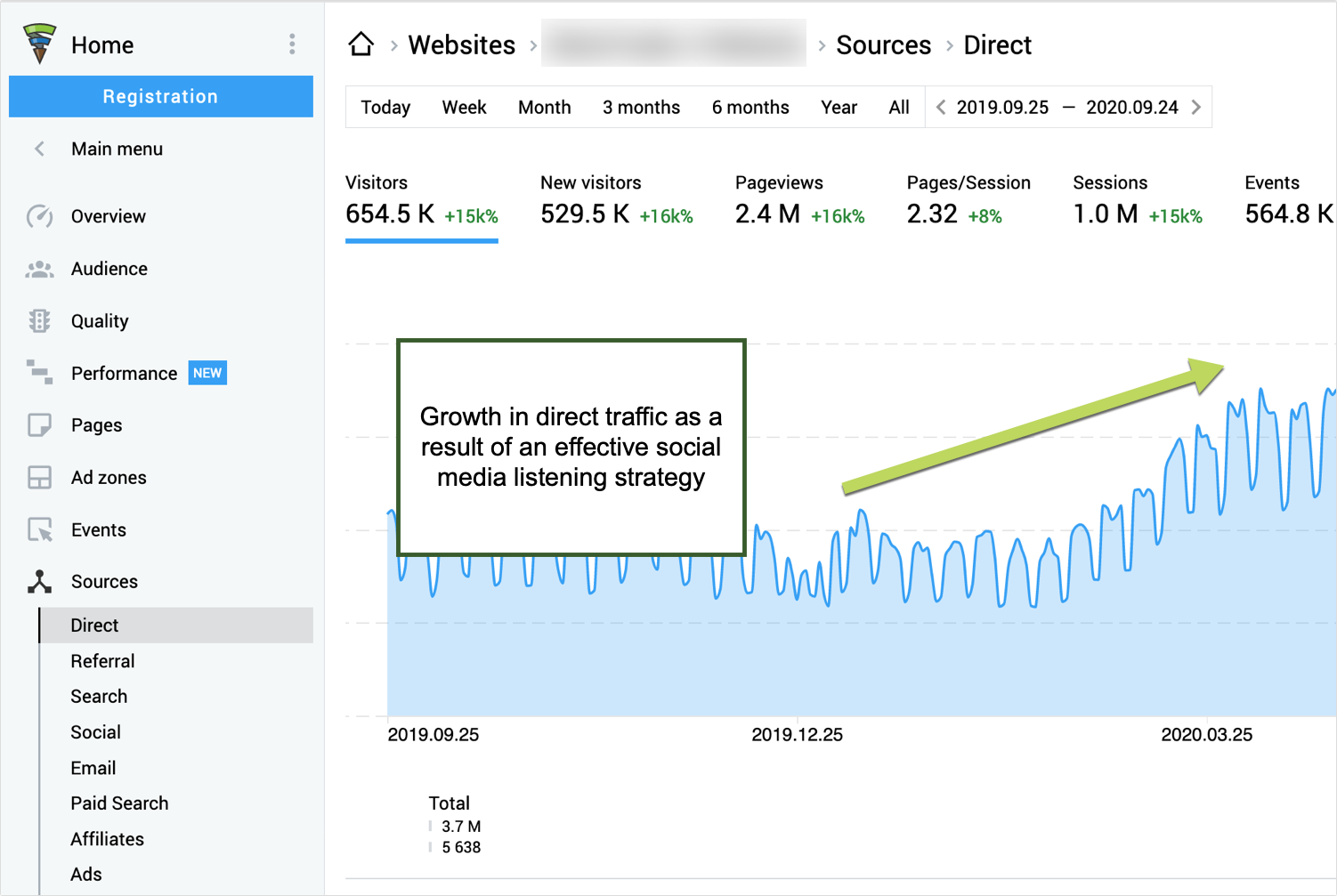The height and width of the screenshot is (896, 1337).
Task: Switch to the Year time range
Action: click(x=839, y=108)
